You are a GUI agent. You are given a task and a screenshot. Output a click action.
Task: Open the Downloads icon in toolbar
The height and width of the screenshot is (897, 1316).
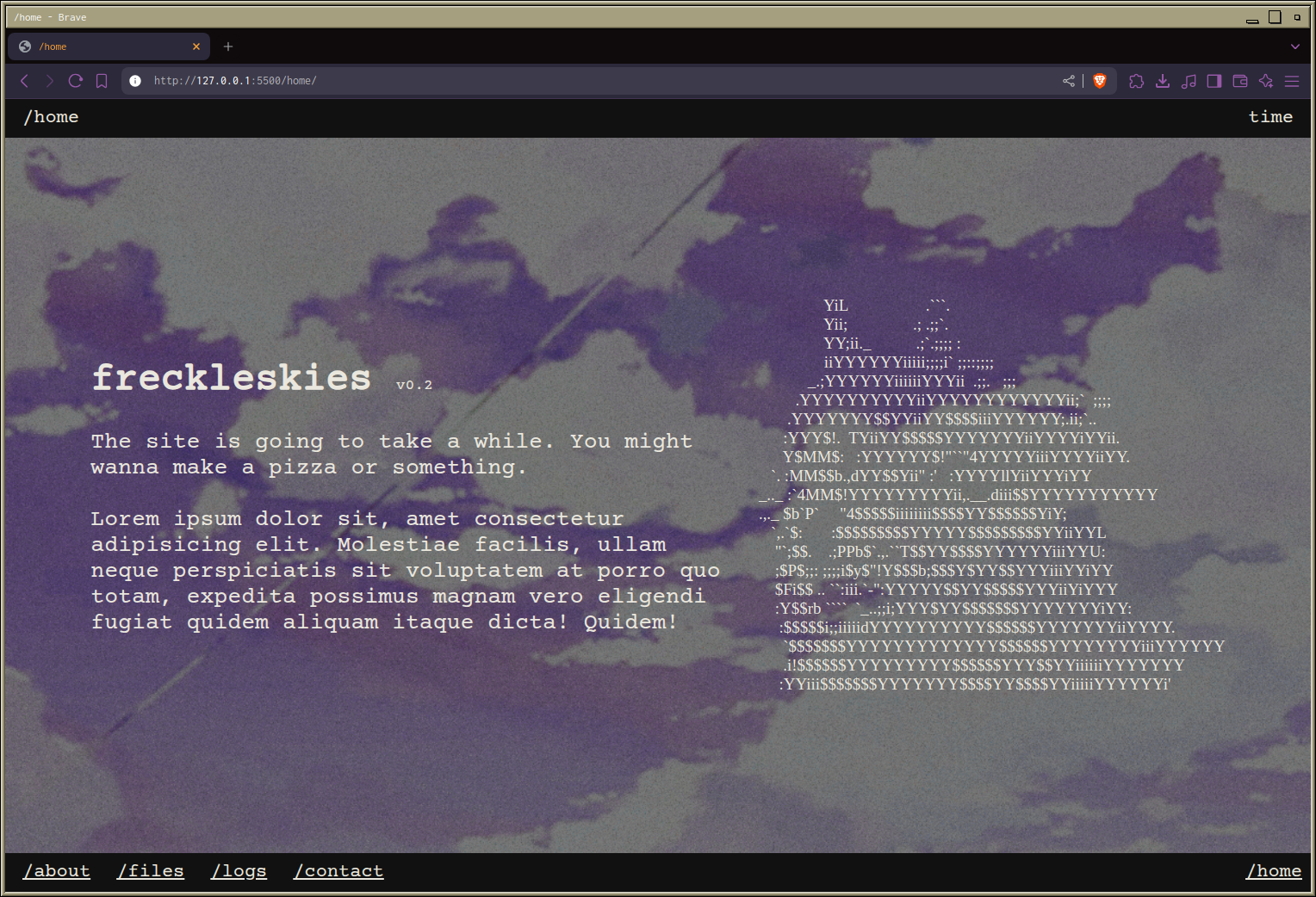click(x=1162, y=81)
